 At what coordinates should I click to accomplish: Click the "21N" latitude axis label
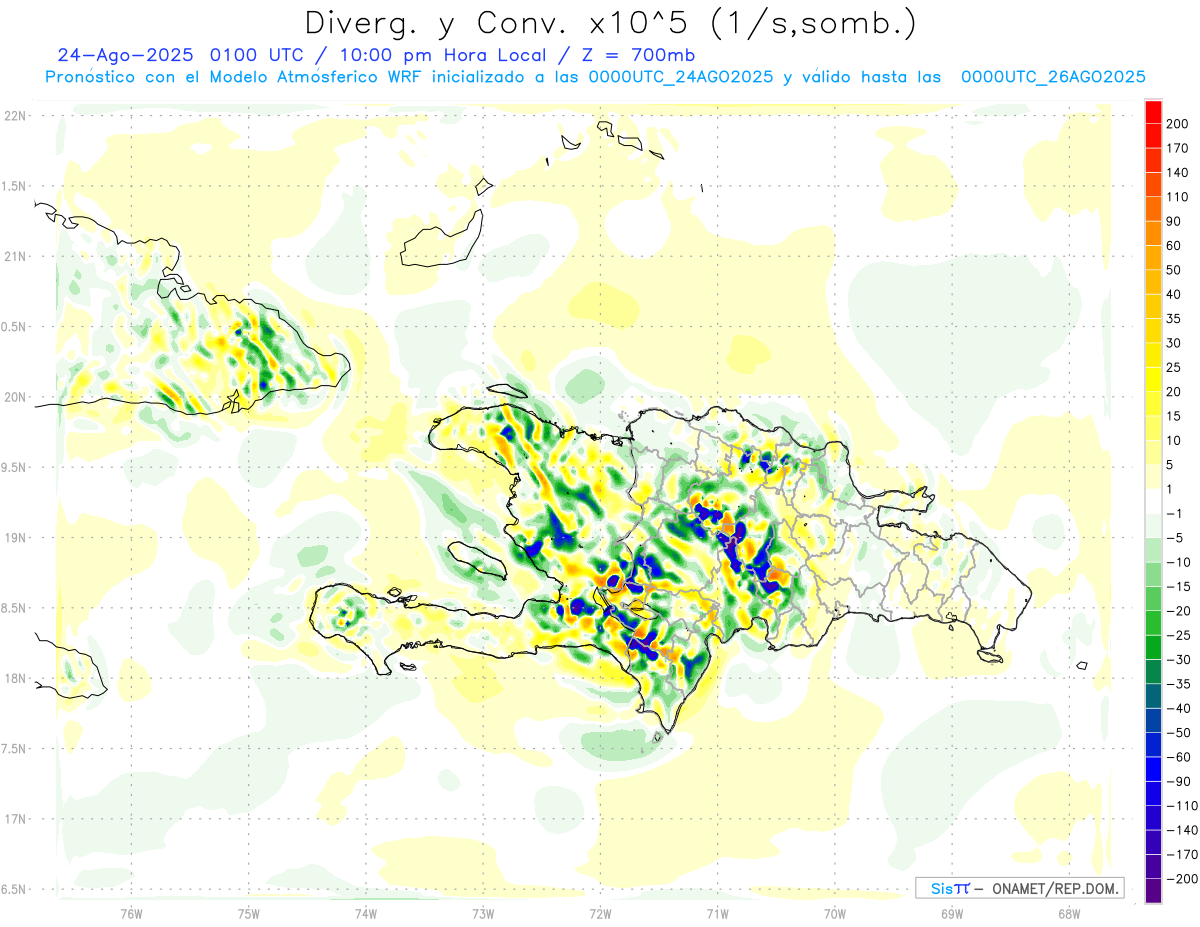(x=15, y=256)
